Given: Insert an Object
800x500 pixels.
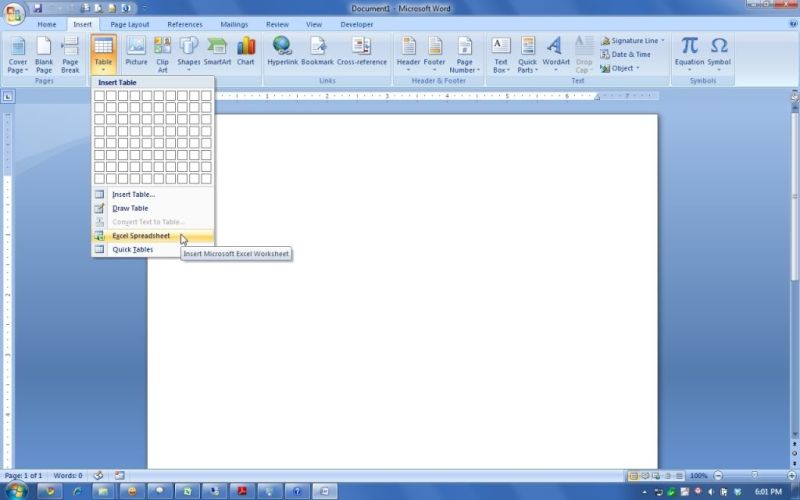Looking at the screenshot, I should coord(619,68).
